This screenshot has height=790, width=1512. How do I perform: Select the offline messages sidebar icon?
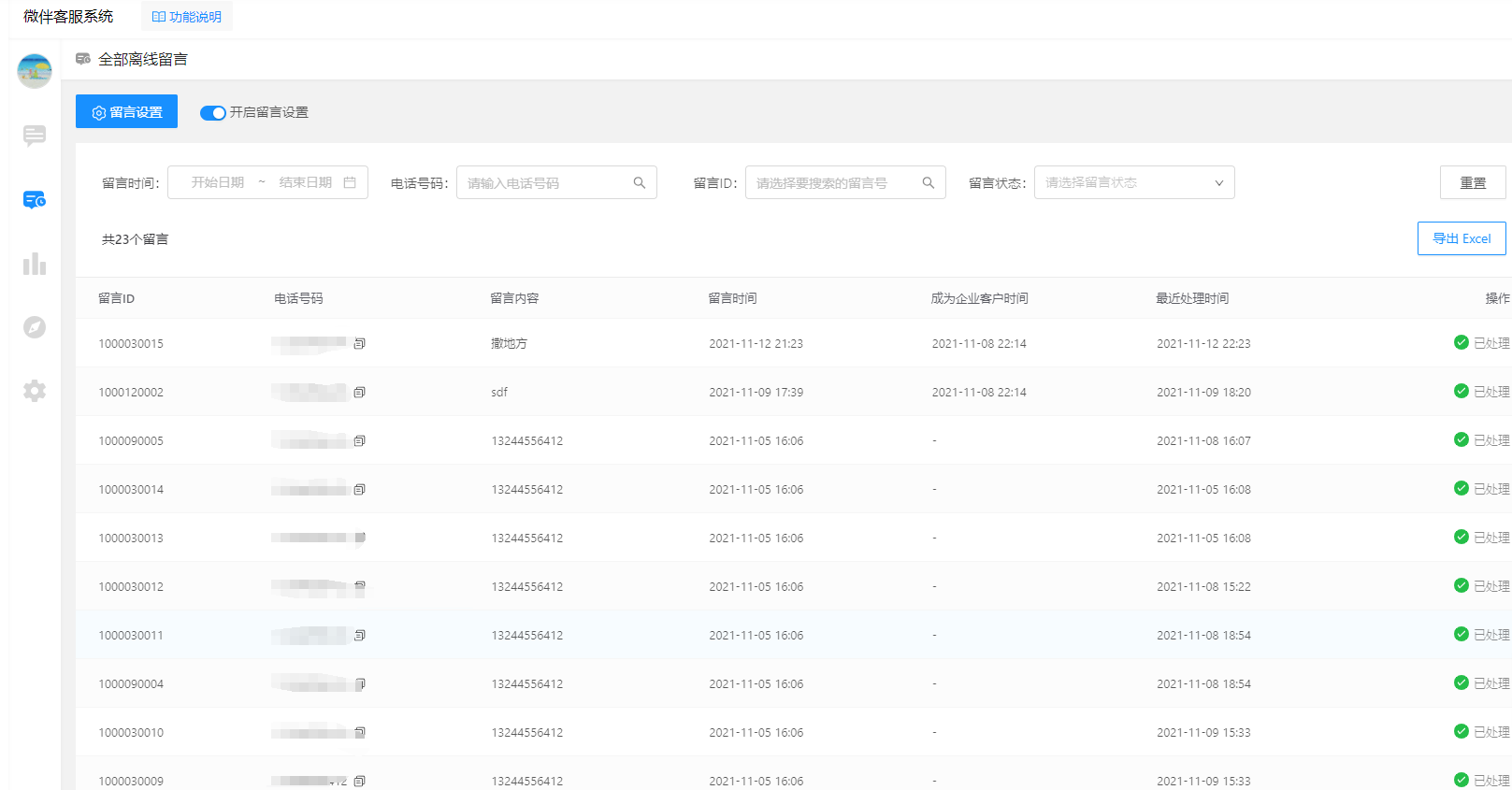pos(35,200)
